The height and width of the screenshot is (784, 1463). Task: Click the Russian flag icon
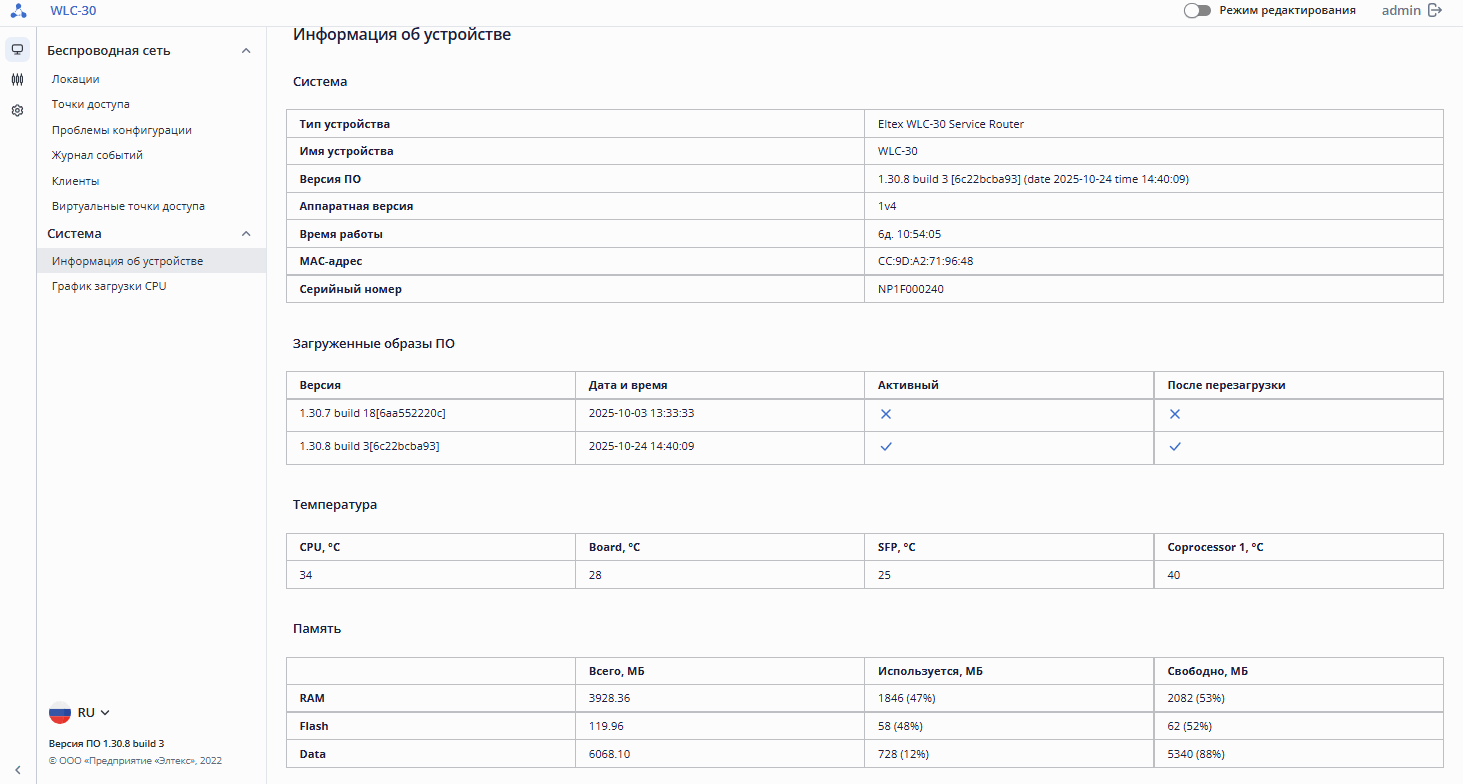pos(60,713)
